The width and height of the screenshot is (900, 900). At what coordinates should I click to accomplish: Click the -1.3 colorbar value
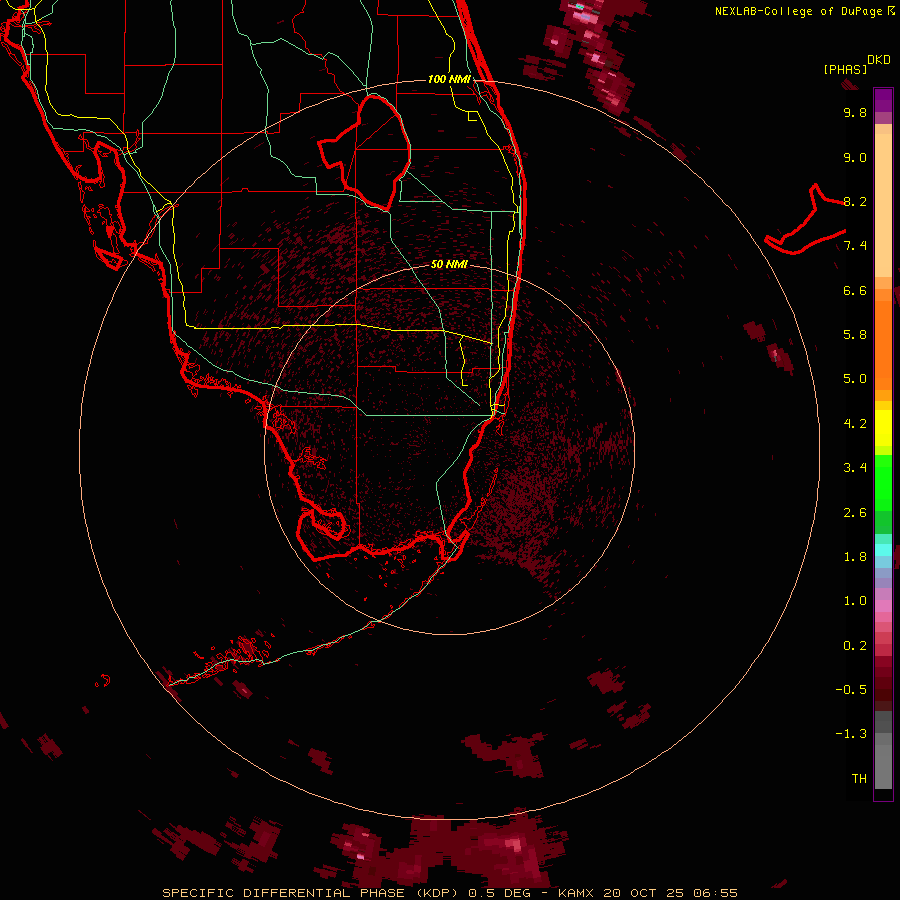pos(851,734)
